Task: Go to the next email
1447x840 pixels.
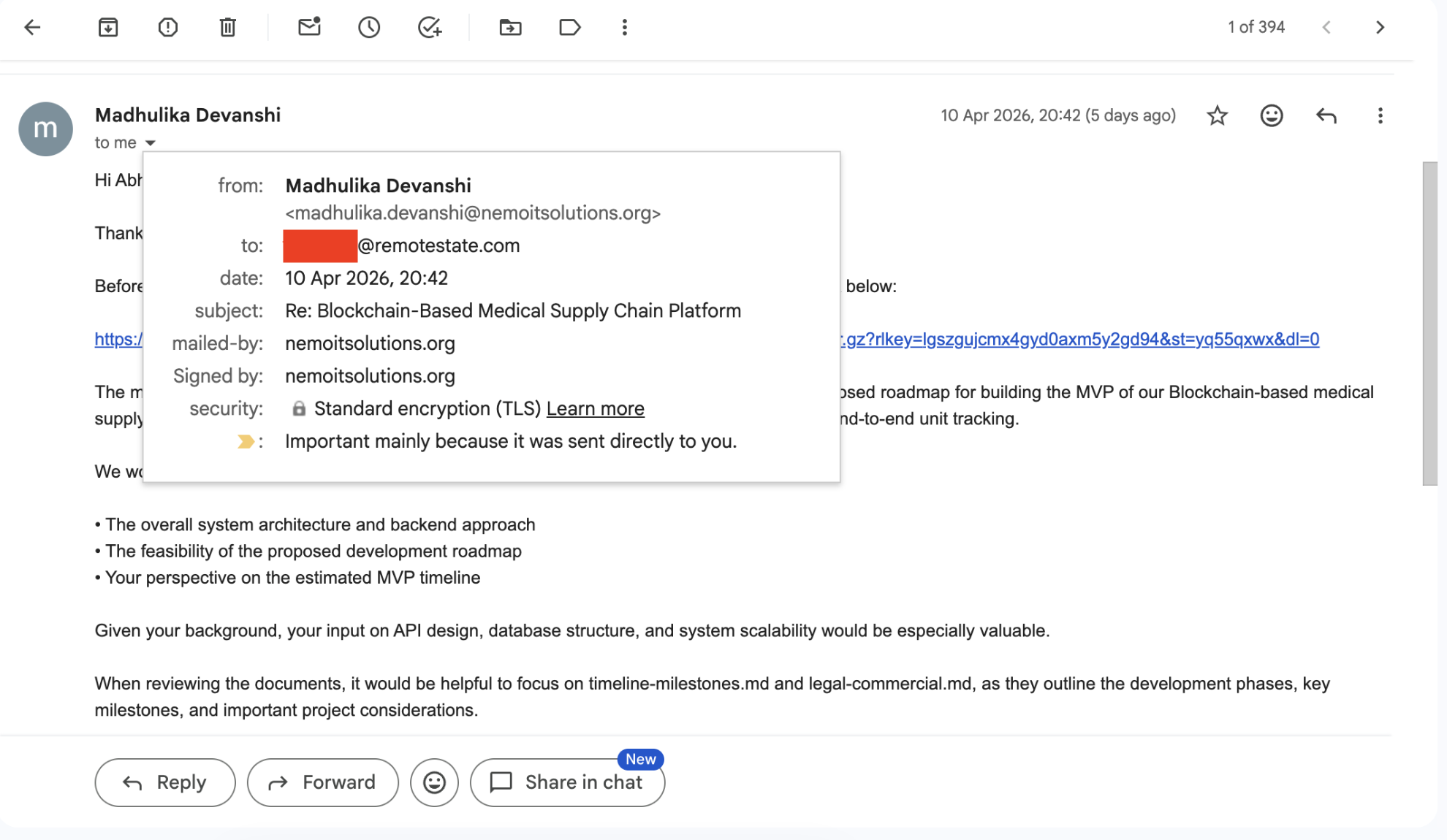Action: (x=1380, y=27)
